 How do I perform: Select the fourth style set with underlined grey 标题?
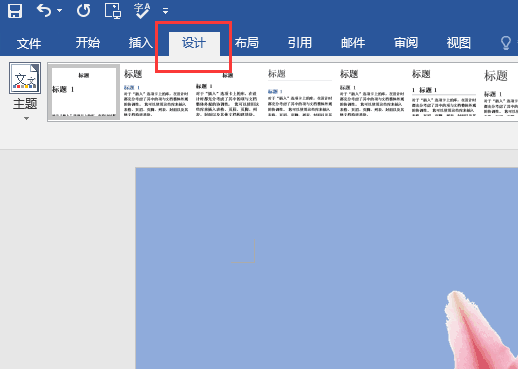[300, 92]
